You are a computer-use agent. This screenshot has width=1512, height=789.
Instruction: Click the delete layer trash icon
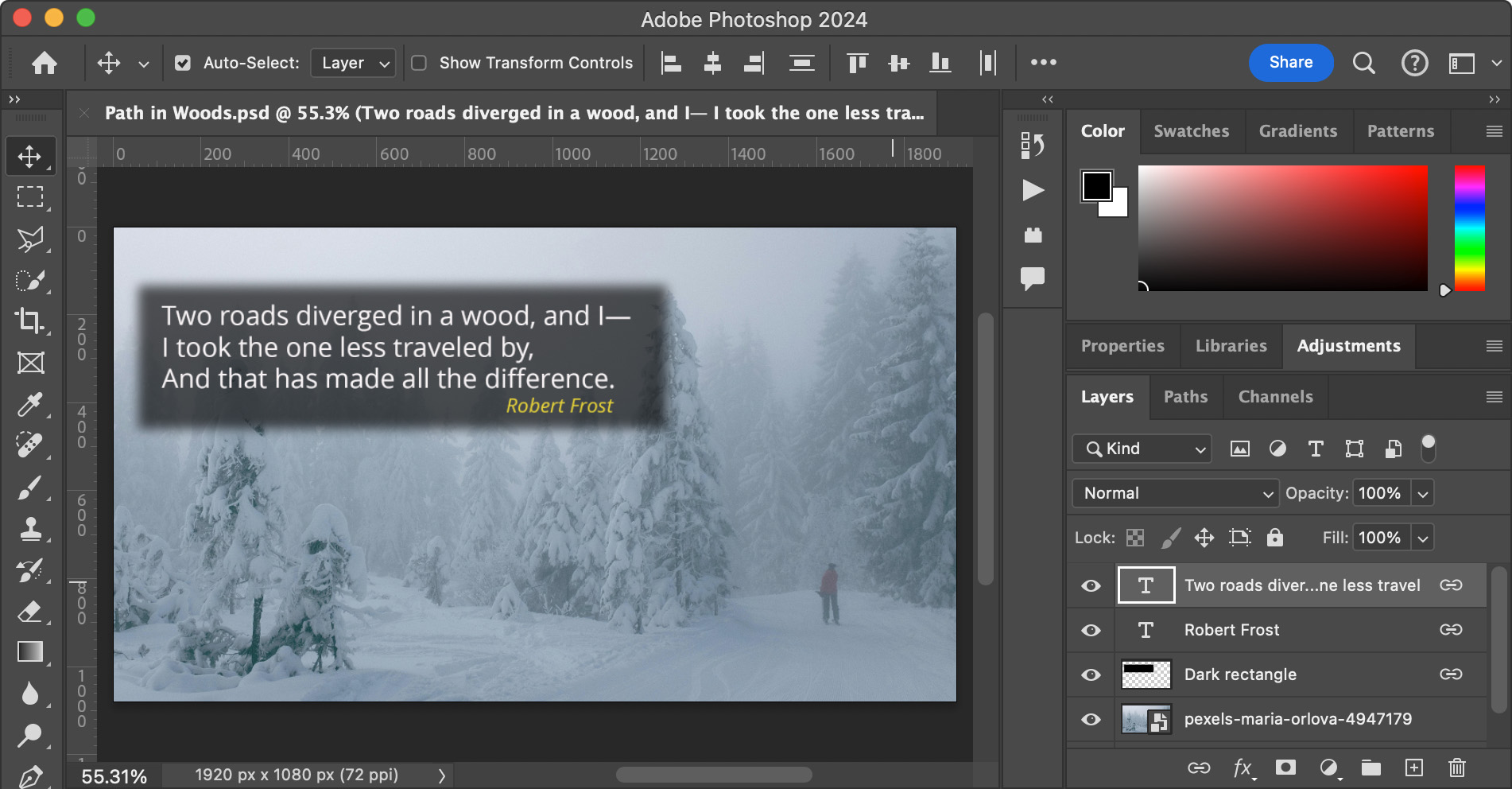pos(1456,768)
